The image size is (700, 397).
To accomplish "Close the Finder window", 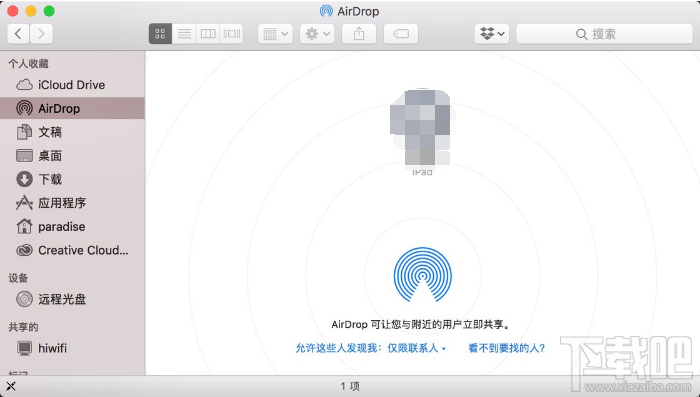I will pos(12,11).
